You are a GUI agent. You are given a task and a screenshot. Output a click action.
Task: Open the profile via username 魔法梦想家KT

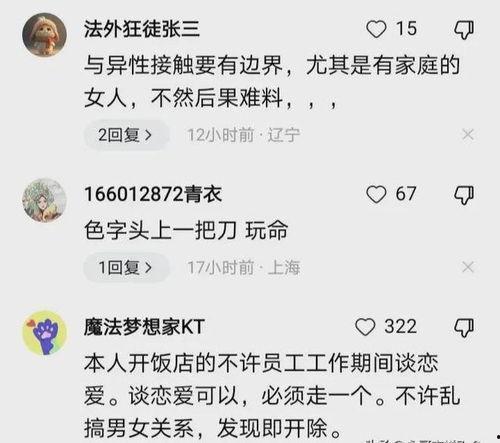144,327
